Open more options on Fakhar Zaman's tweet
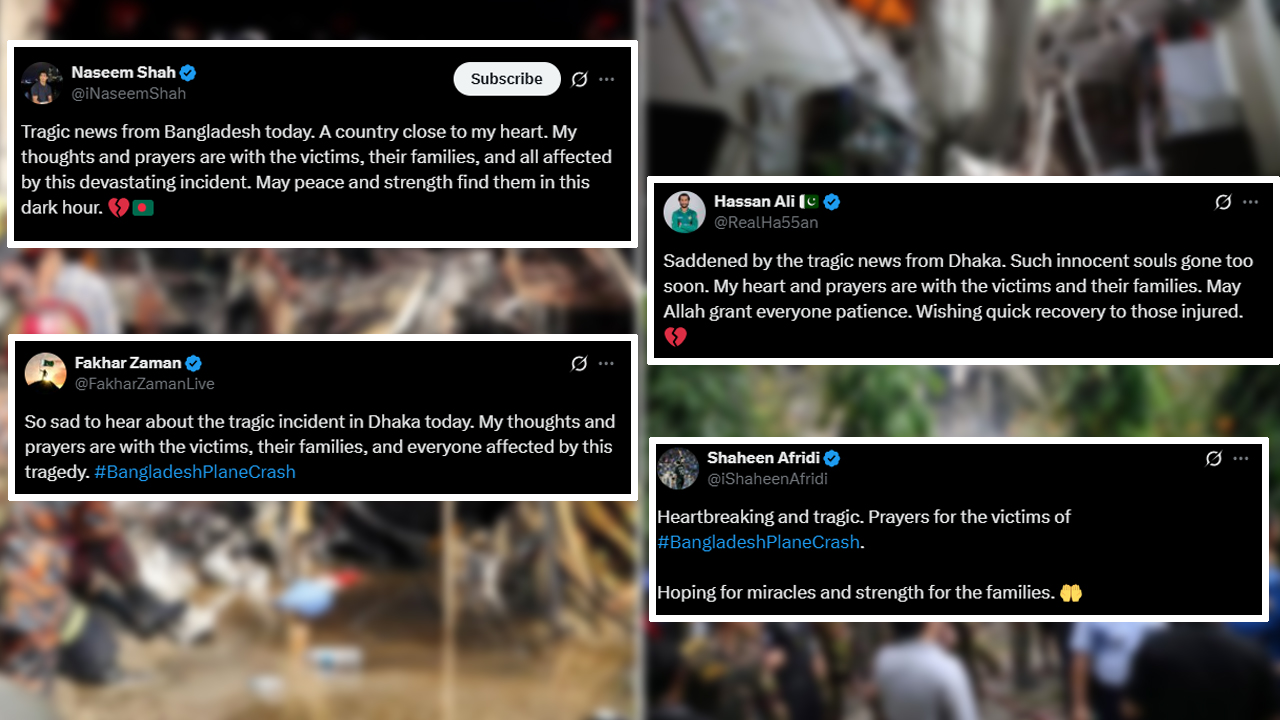 pyautogui.click(x=607, y=364)
